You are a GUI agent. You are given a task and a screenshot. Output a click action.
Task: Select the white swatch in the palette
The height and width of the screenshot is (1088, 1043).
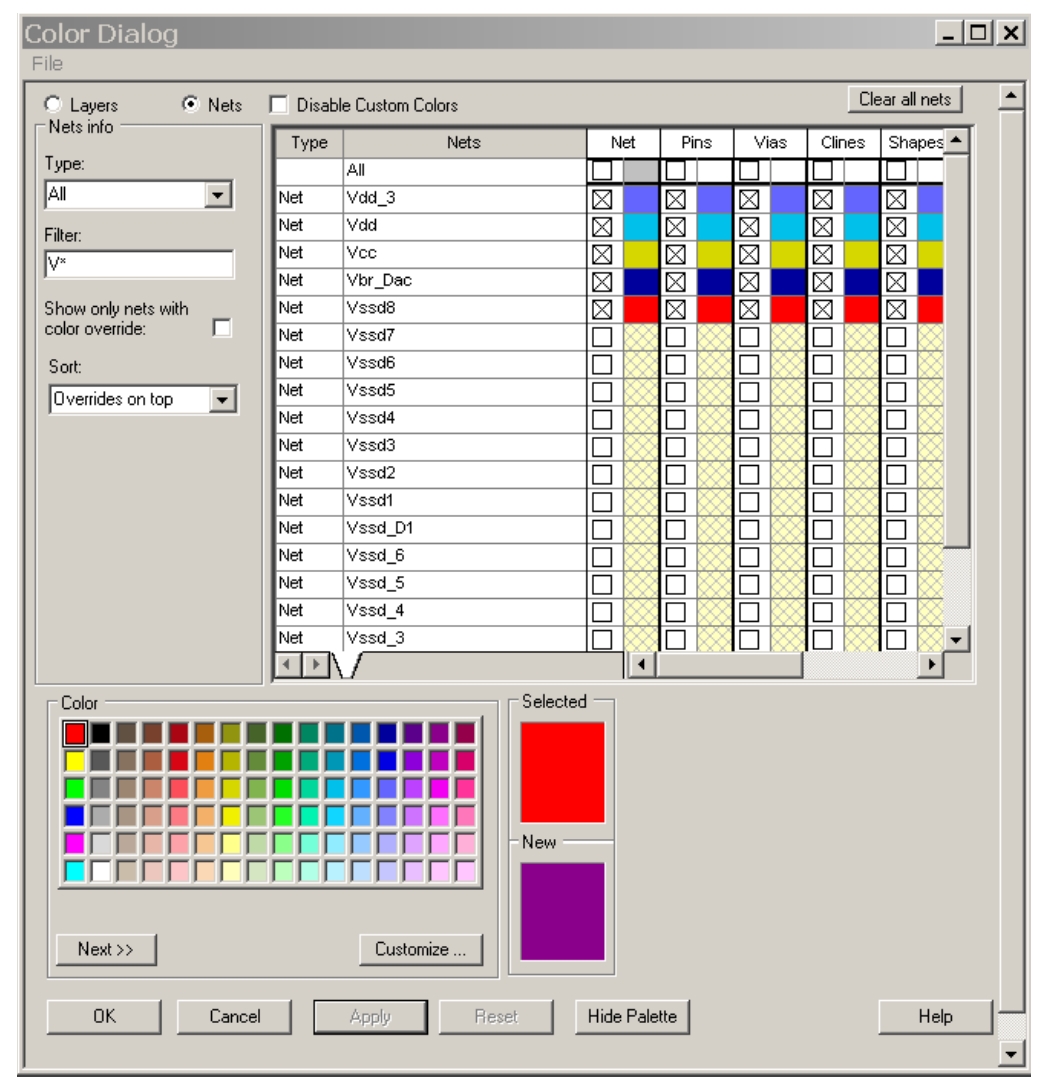[101, 871]
